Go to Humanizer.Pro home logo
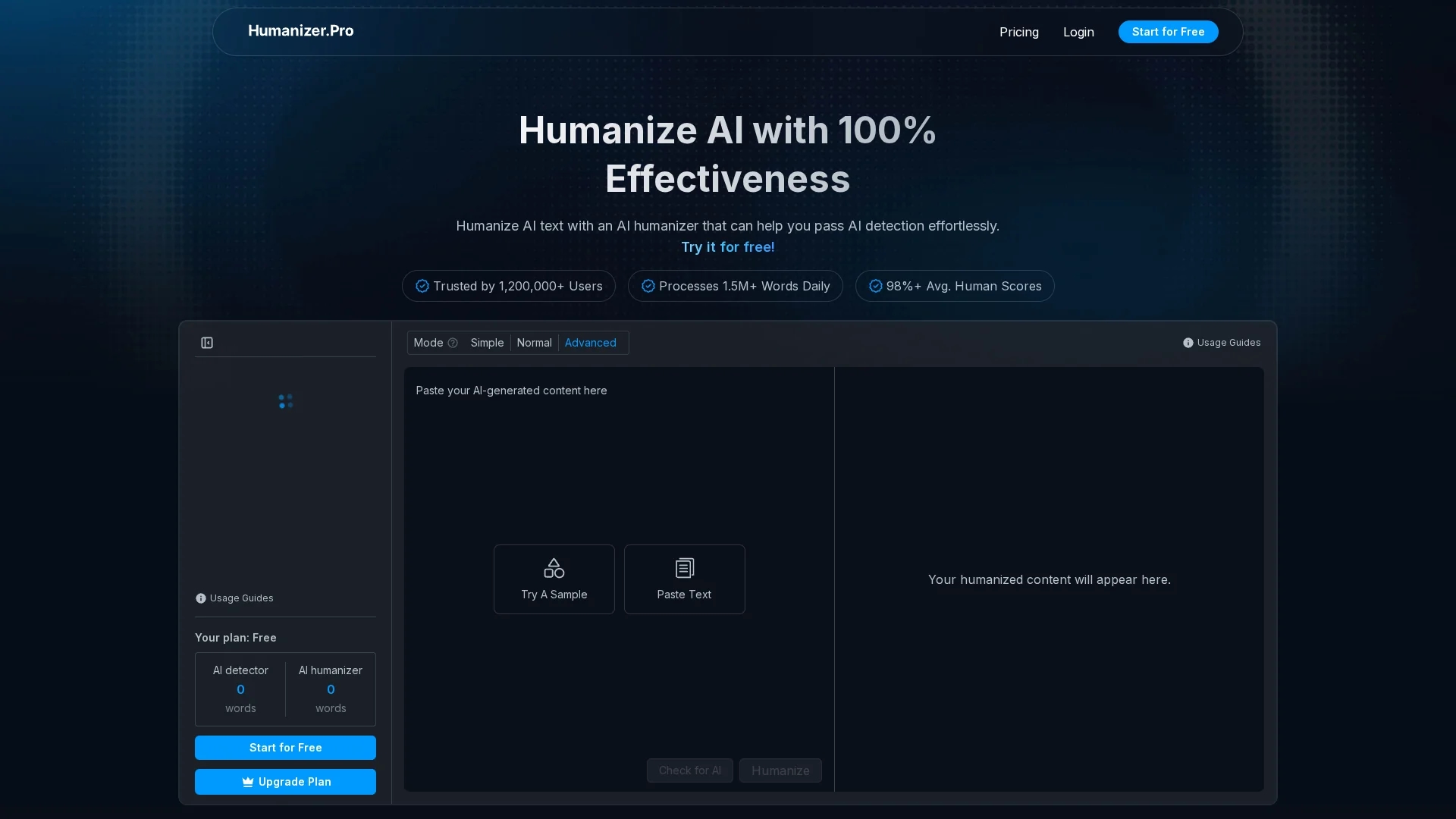 point(300,31)
